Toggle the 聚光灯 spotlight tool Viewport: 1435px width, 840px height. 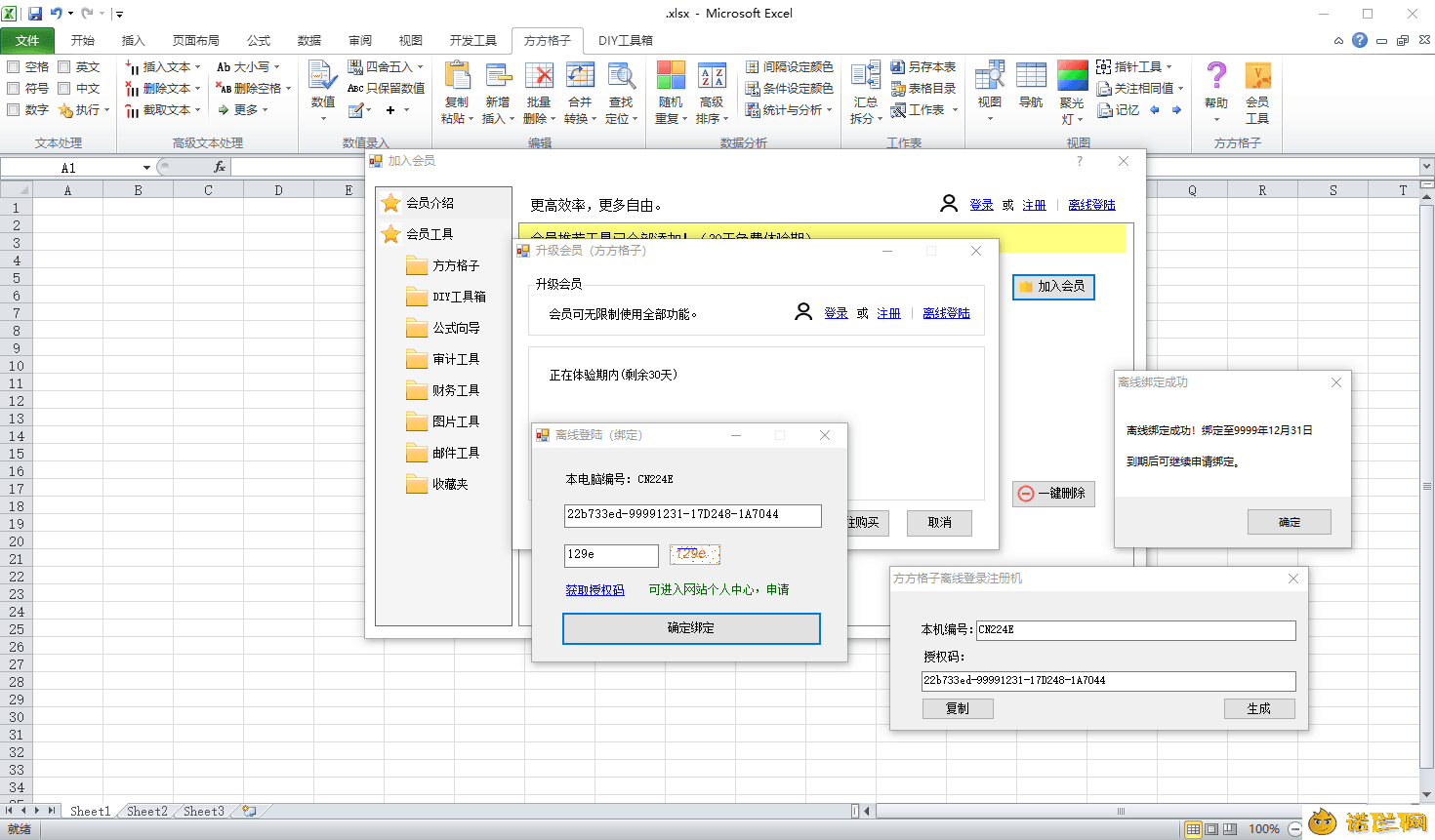click(x=1072, y=94)
